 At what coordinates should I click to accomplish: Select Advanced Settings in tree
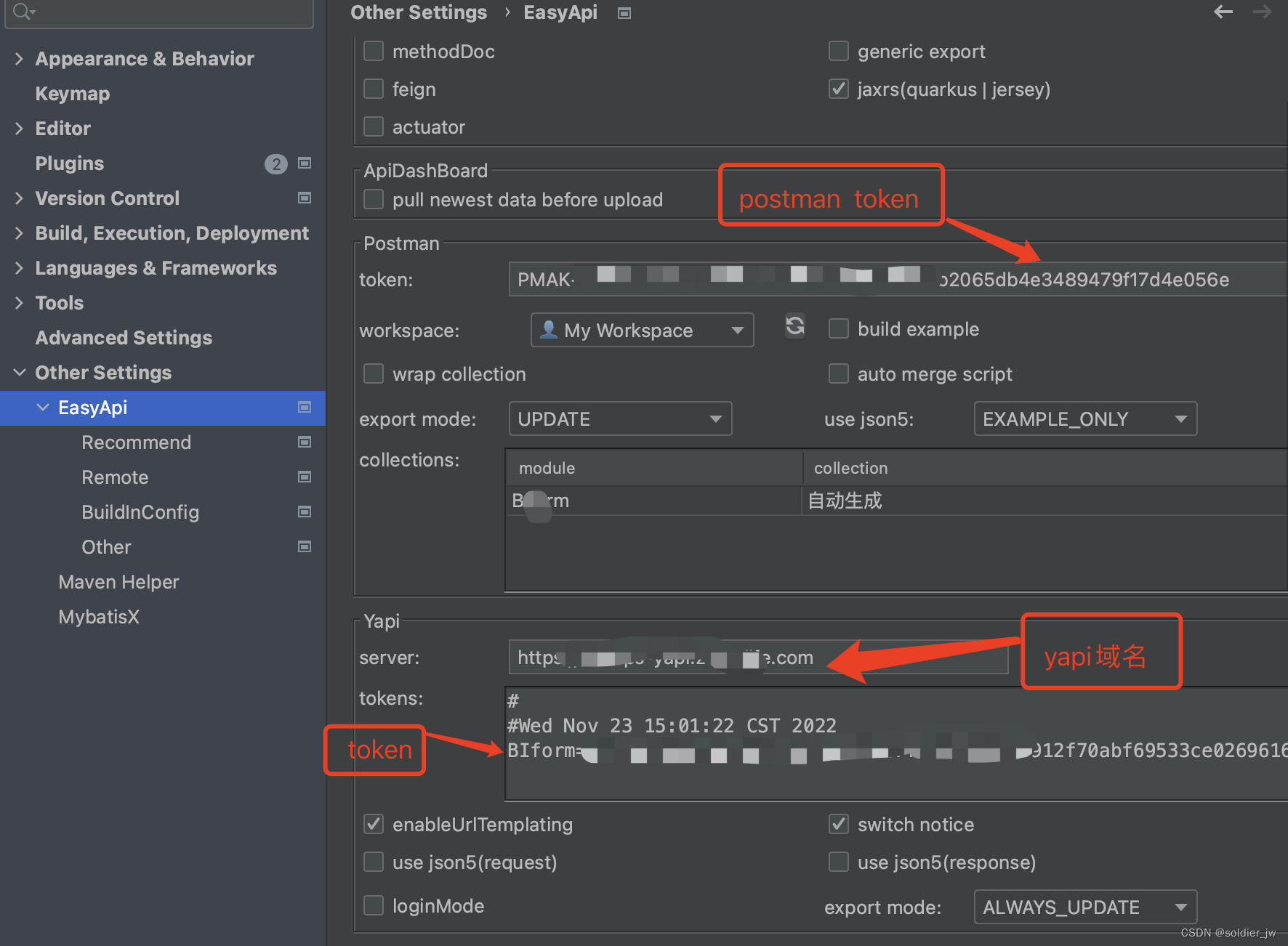(124, 338)
